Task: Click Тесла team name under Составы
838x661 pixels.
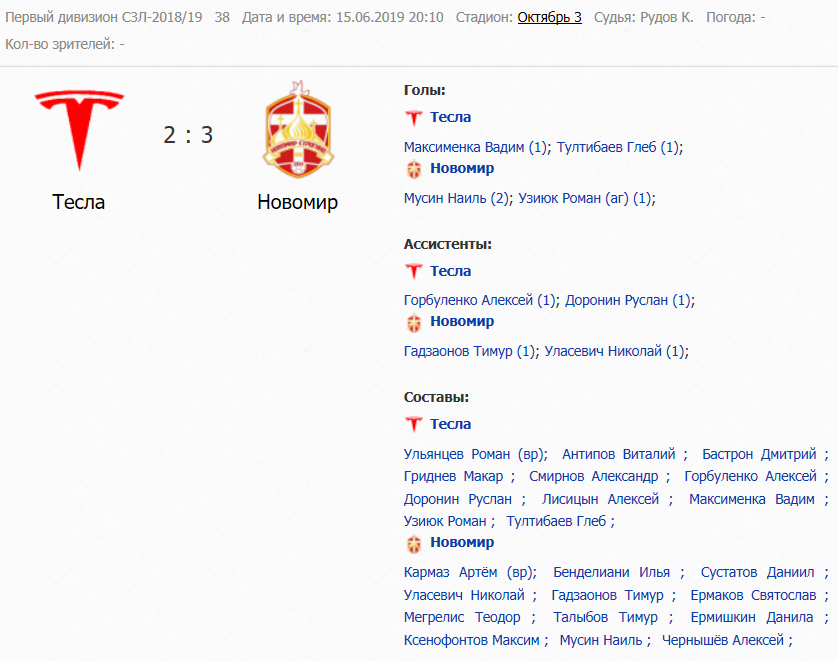Action: coord(451,424)
